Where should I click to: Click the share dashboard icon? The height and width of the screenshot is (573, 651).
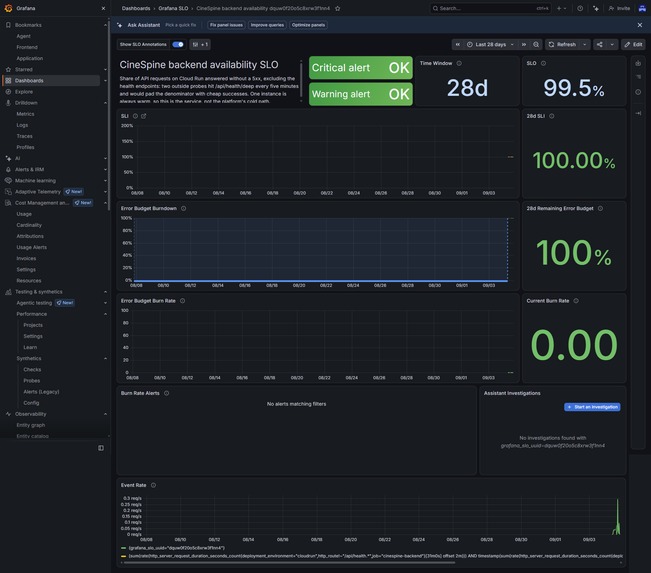click(600, 44)
